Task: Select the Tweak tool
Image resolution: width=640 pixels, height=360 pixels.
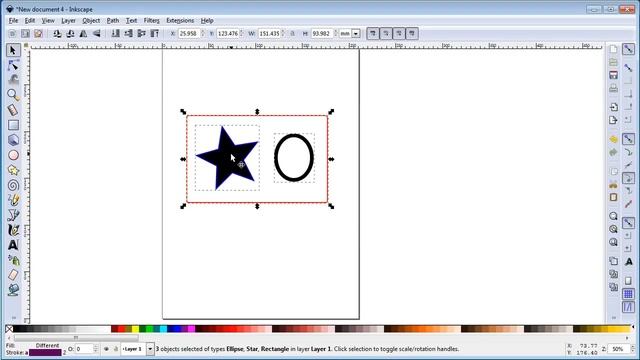Action: click(x=13, y=80)
